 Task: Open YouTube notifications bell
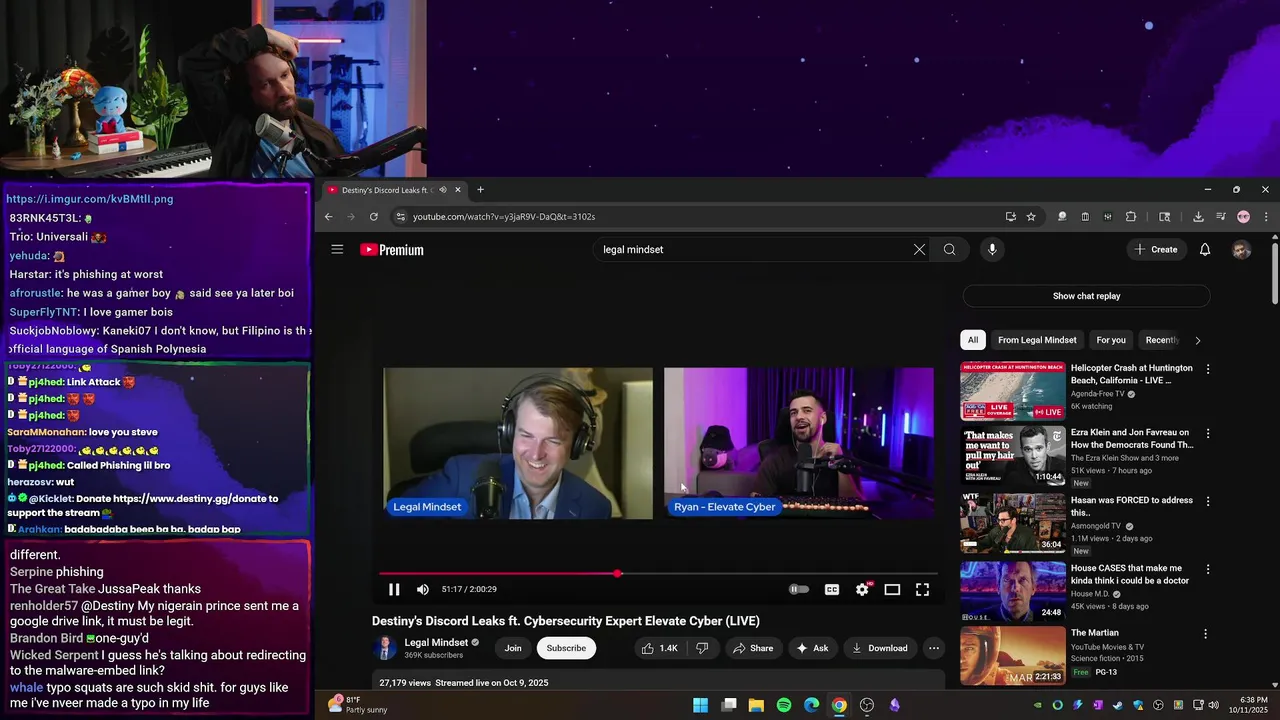click(1205, 249)
